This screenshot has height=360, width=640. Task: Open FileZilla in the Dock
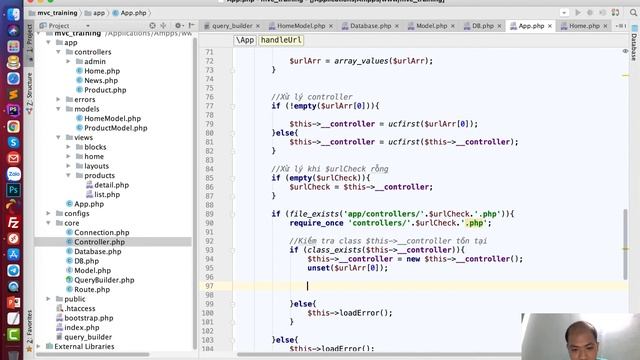pos(13,222)
